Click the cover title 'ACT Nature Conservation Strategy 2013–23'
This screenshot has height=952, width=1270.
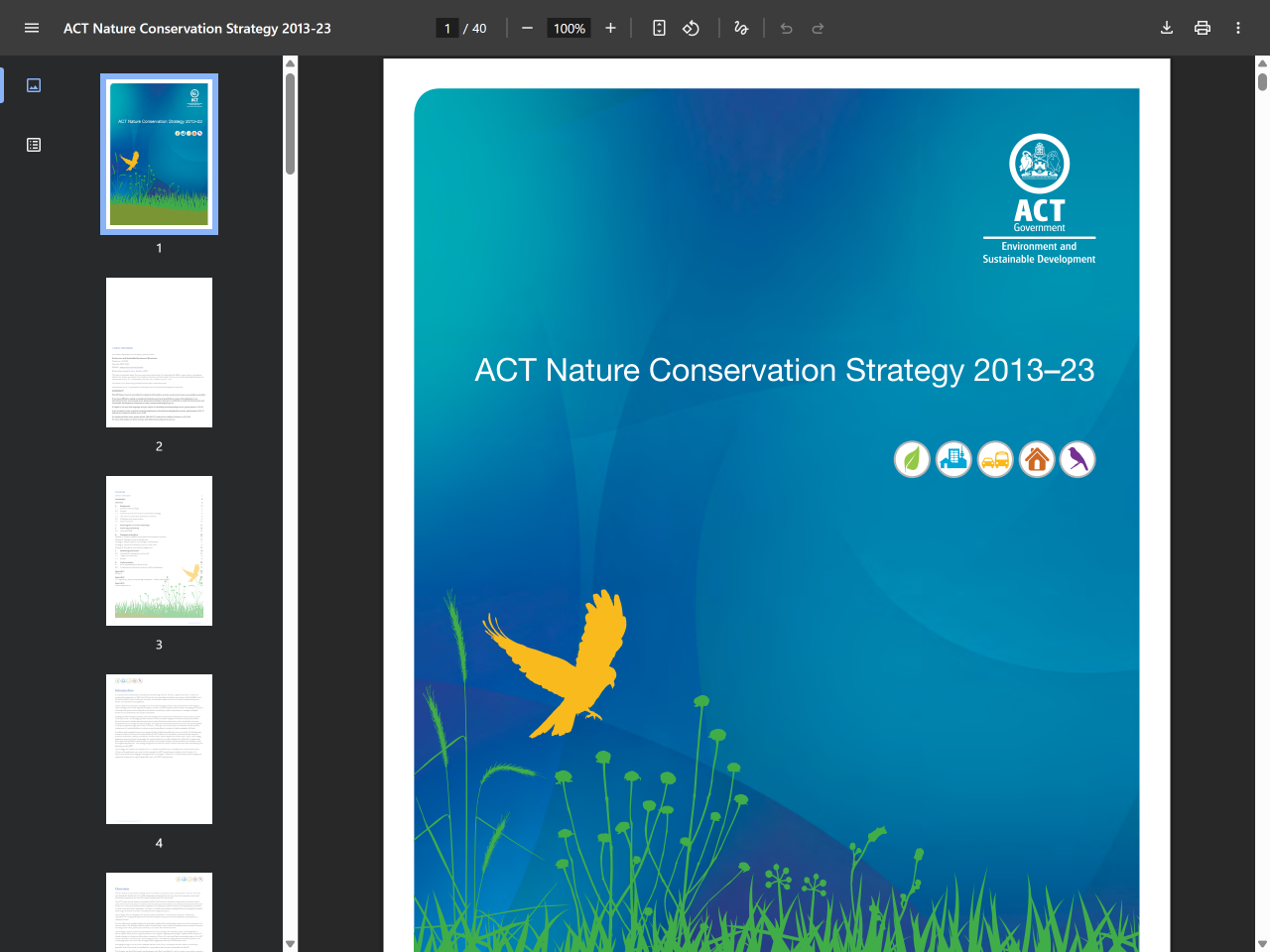click(784, 370)
